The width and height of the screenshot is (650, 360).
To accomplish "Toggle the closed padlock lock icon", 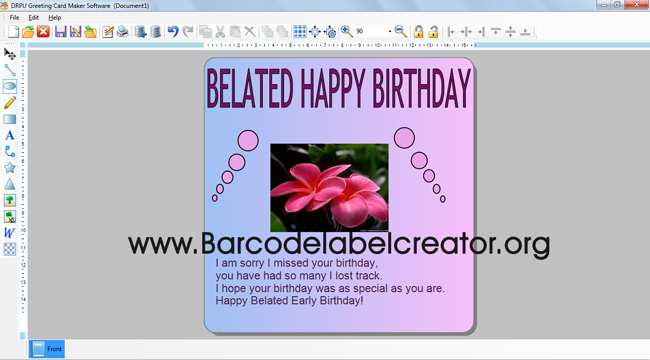I will click(418, 32).
